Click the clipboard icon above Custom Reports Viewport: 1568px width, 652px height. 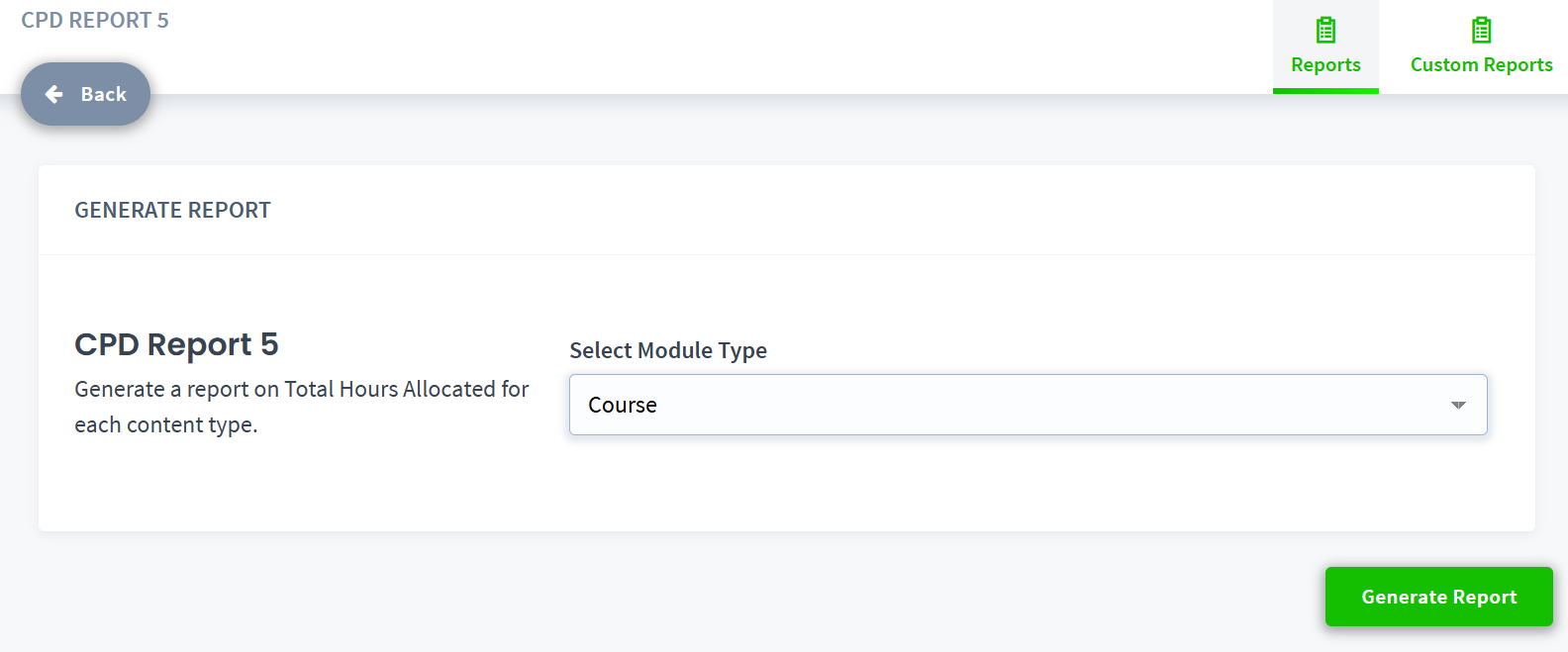[1481, 31]
